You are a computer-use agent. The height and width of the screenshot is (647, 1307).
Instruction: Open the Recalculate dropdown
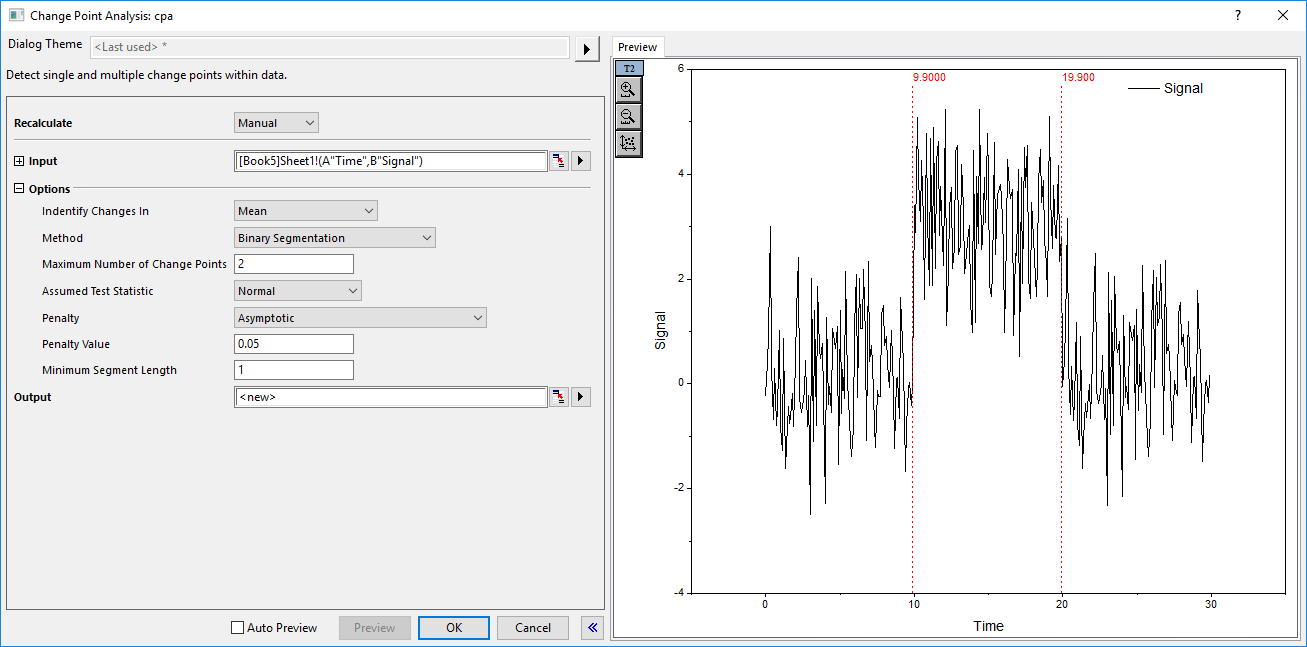click(277, 123)
